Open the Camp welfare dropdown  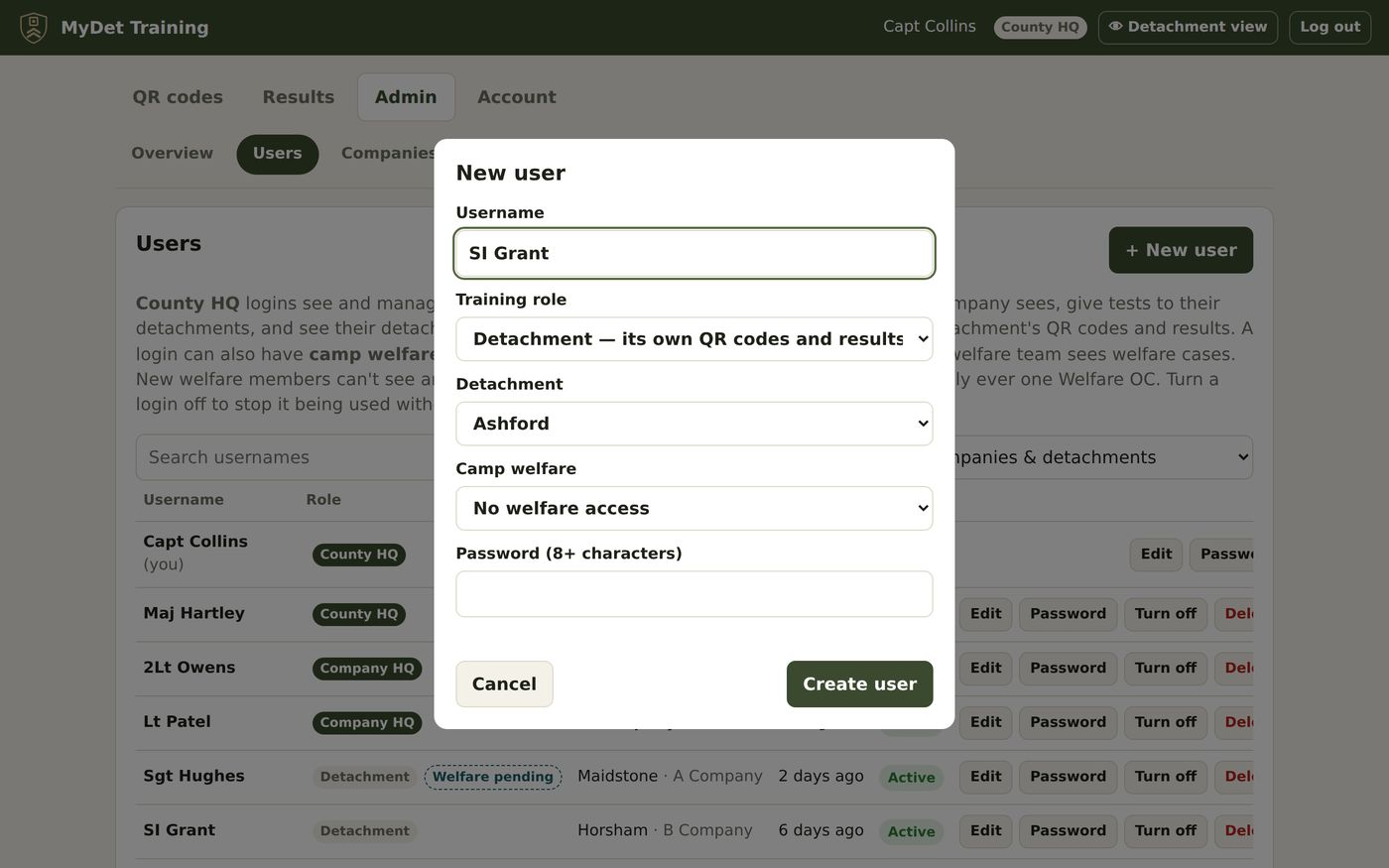point(694,508)
